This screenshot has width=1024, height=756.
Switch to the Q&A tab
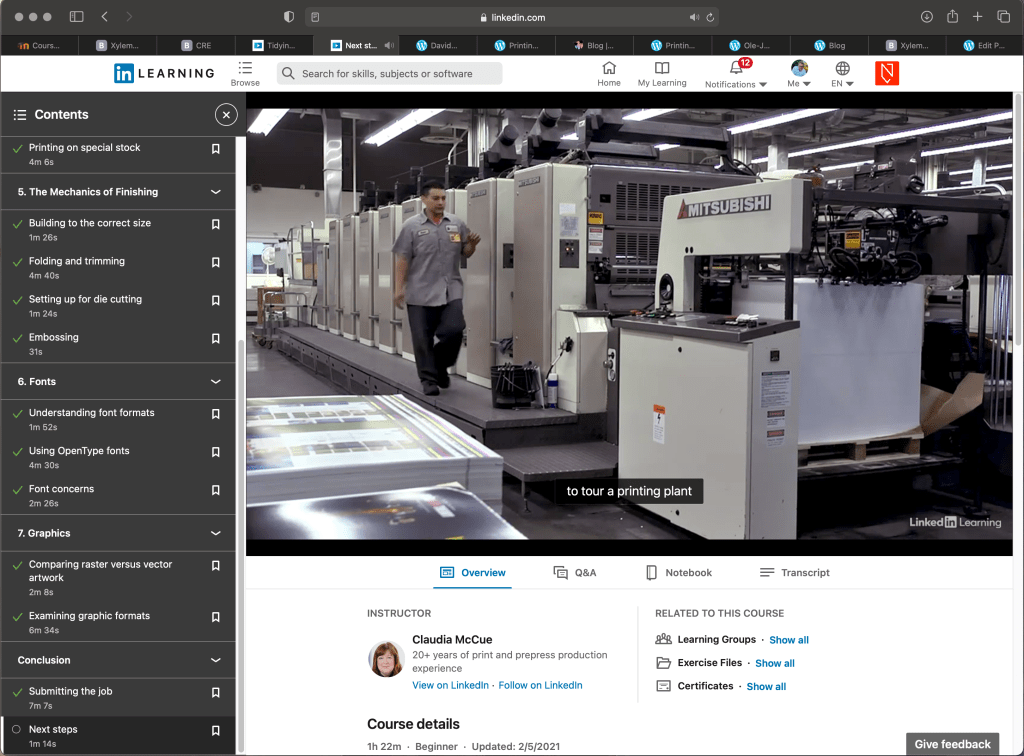tap(575, 573)
